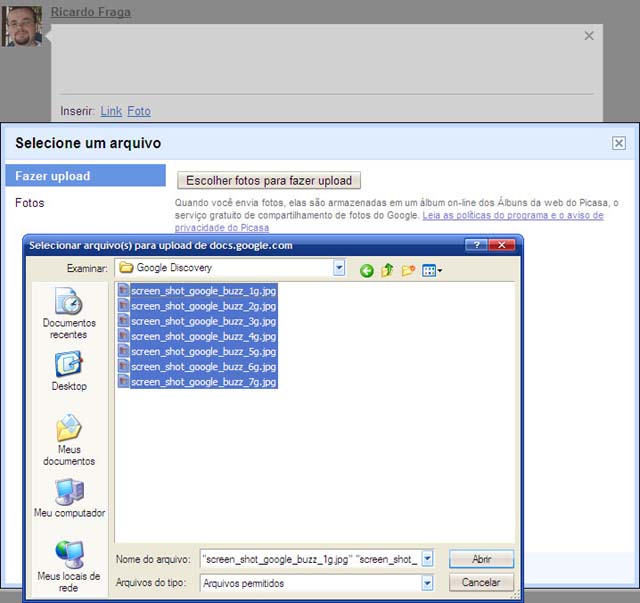Create a new folder

pyautogui.click(x=408, y=270)
